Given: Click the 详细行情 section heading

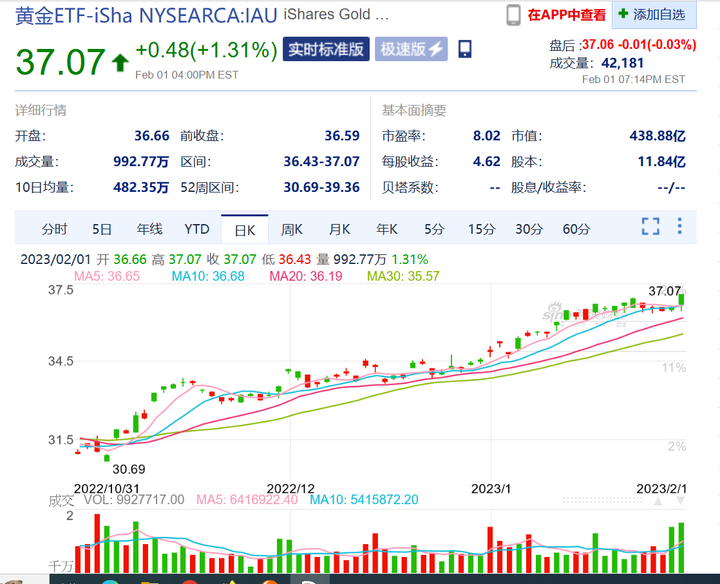Looking at the screenshot, I should point(41,110).
